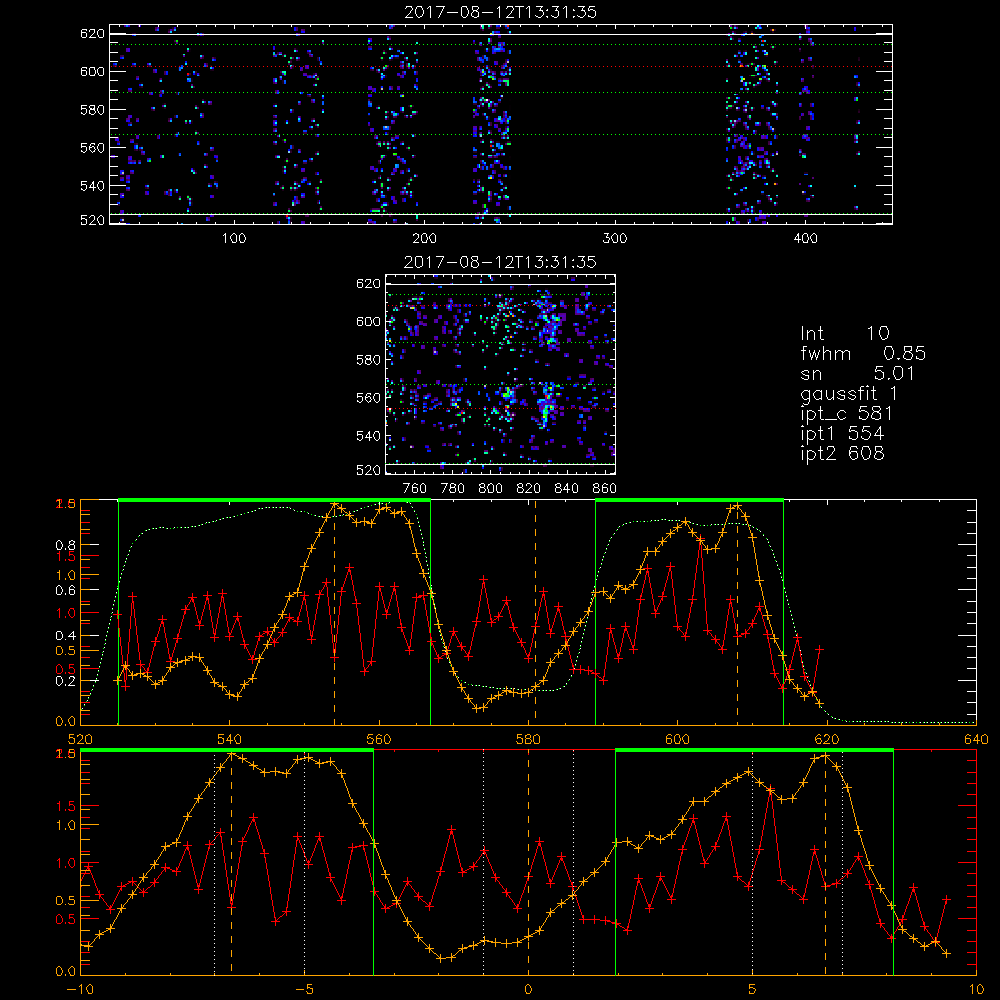Click x-axis label 100 of the top wide image
Viewport: 1000px width, 1000px height.
[x=233, y=239]
